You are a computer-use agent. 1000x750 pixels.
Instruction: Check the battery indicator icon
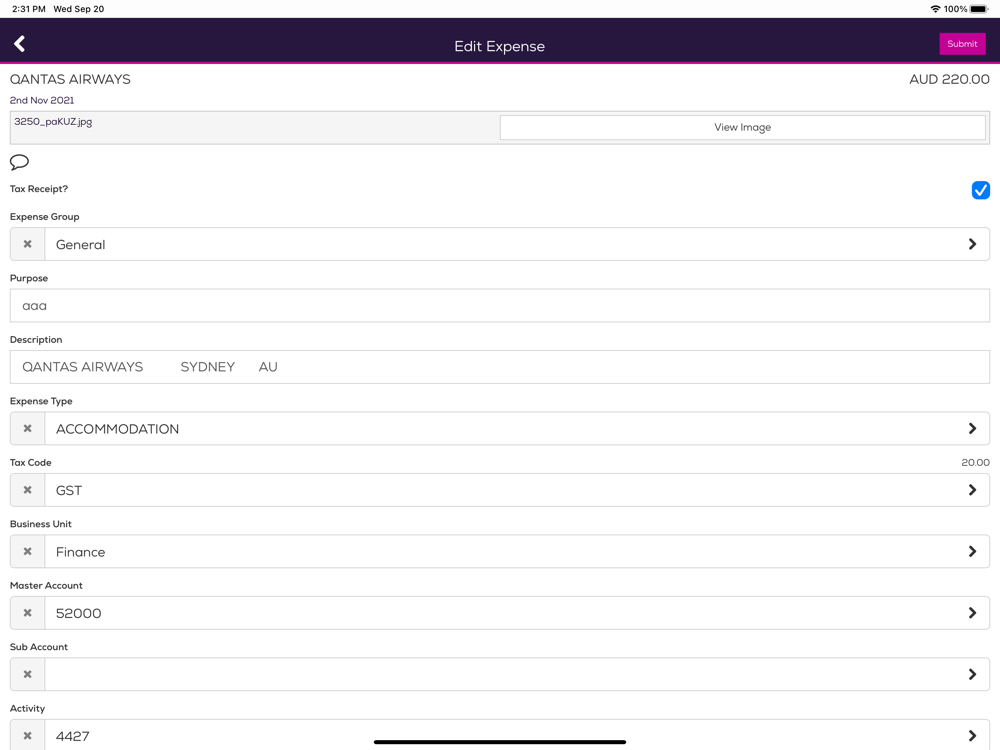pyautogui.click(x=979, y=9)
